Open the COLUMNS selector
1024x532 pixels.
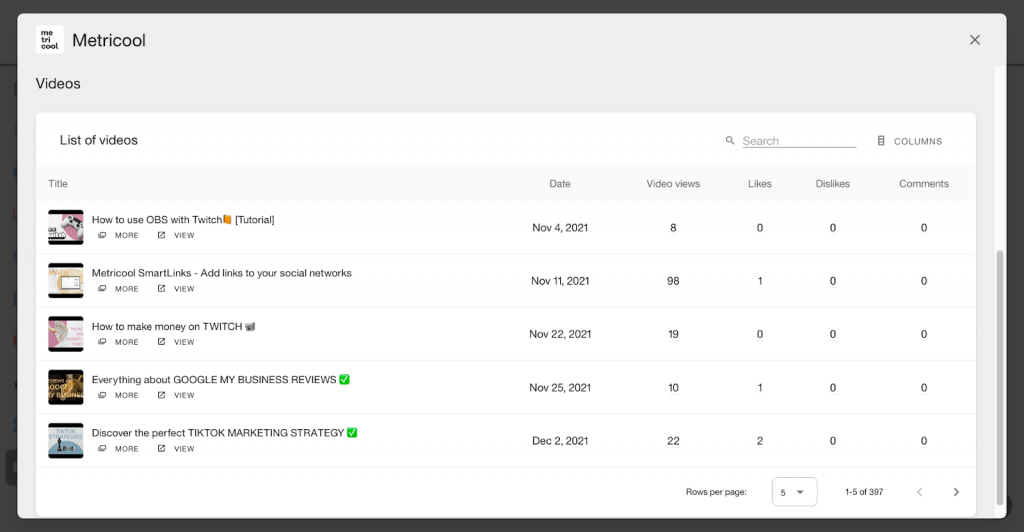(x=910, y=141)
